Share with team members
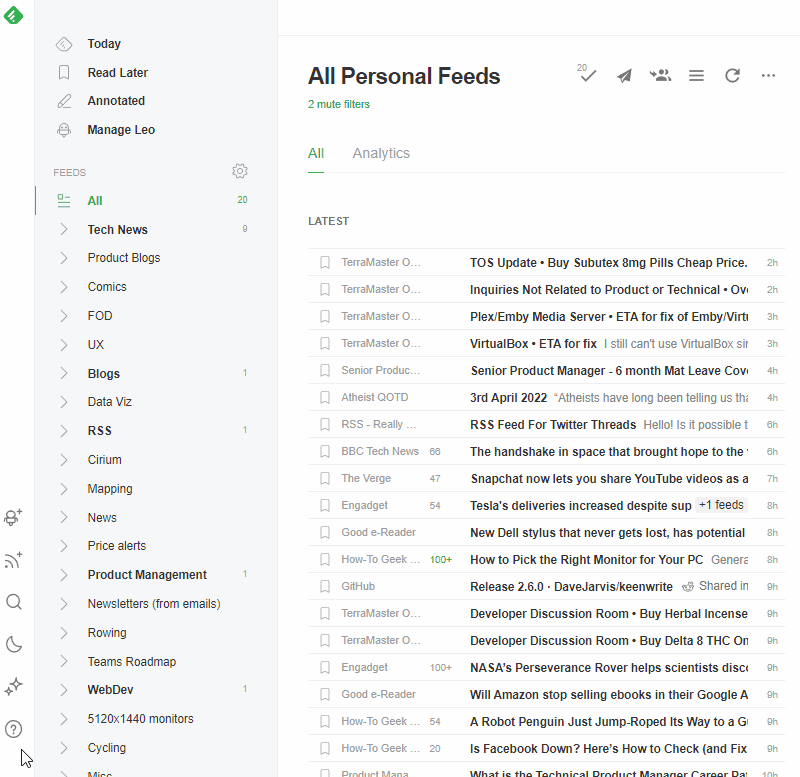This screenshot has height=777, width=800. tap(660, 75)
